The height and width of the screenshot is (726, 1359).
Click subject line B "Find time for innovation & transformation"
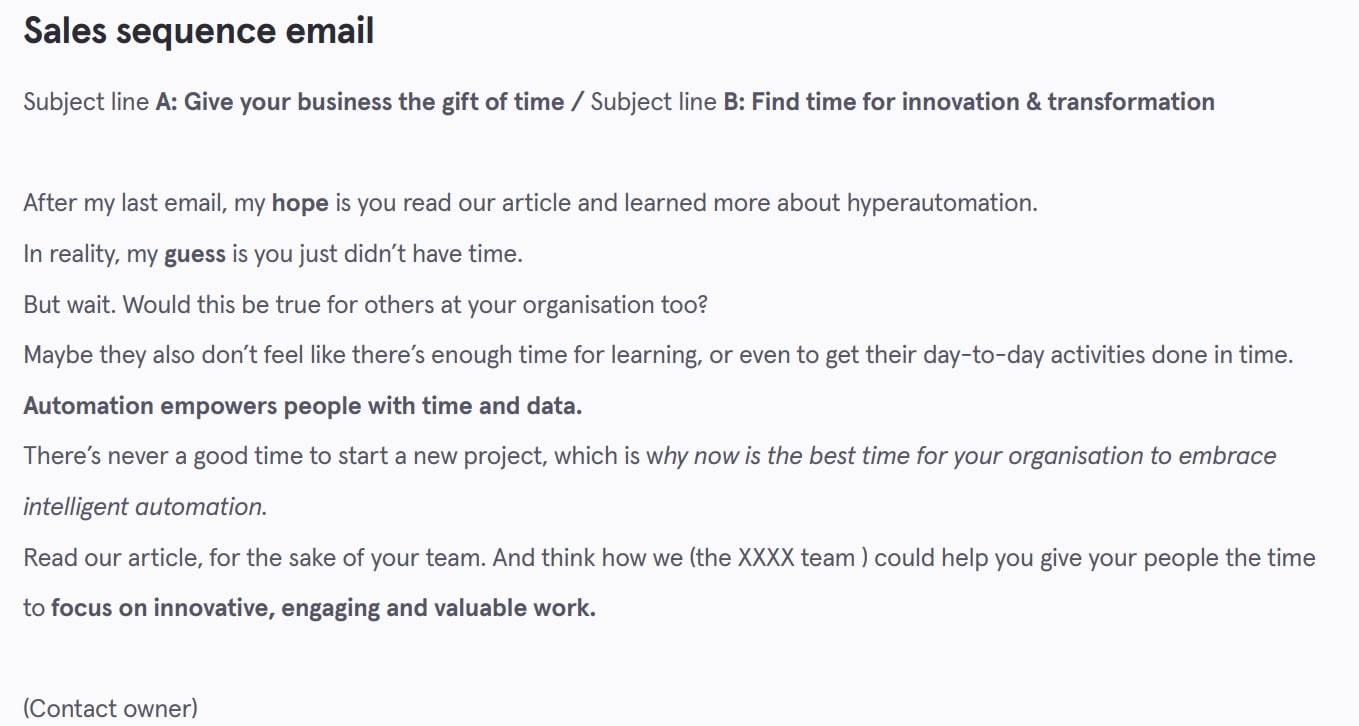[x=983, y=102]
